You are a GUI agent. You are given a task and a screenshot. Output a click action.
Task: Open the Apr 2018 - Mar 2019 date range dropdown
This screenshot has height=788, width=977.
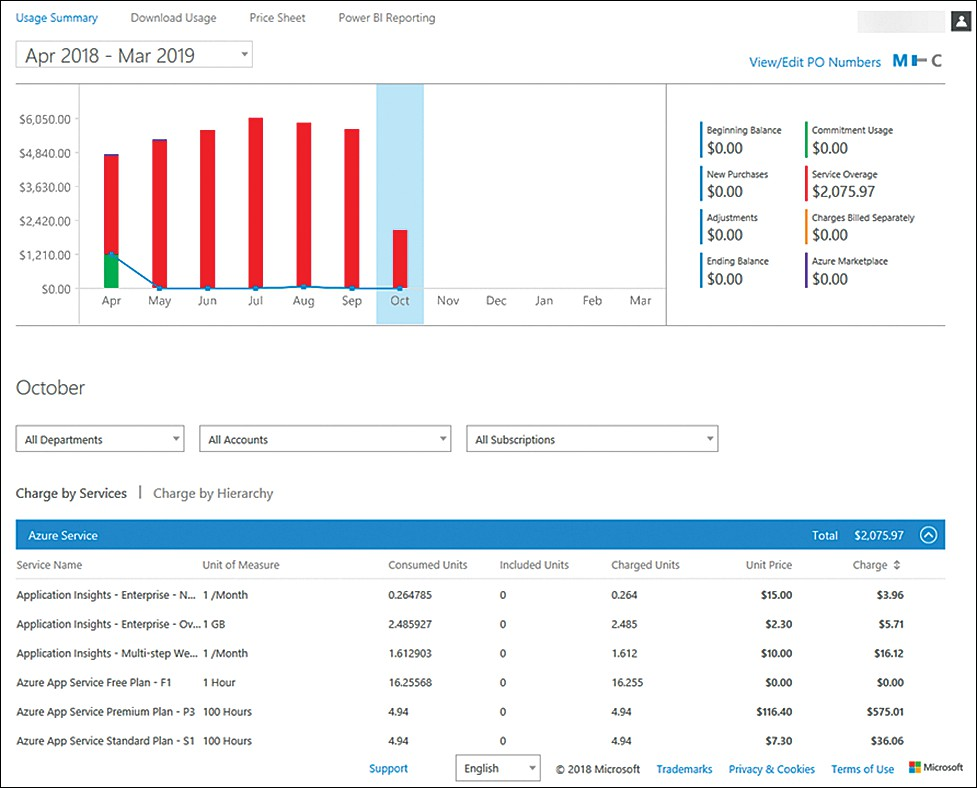point(134,55)
